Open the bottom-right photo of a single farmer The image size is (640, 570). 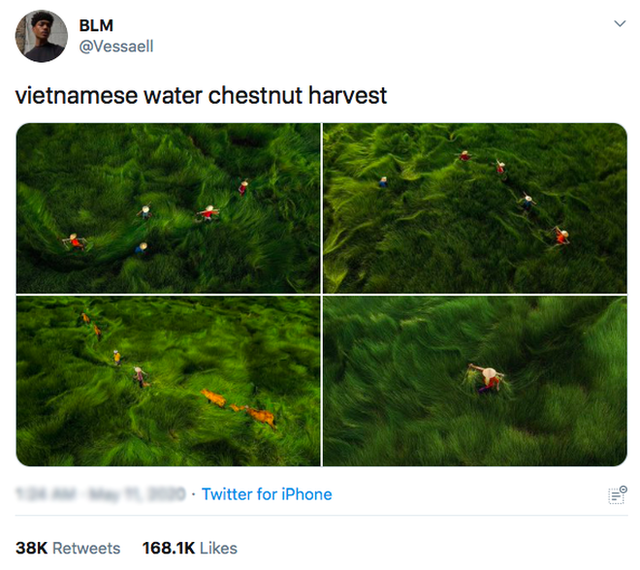[475, 381]
